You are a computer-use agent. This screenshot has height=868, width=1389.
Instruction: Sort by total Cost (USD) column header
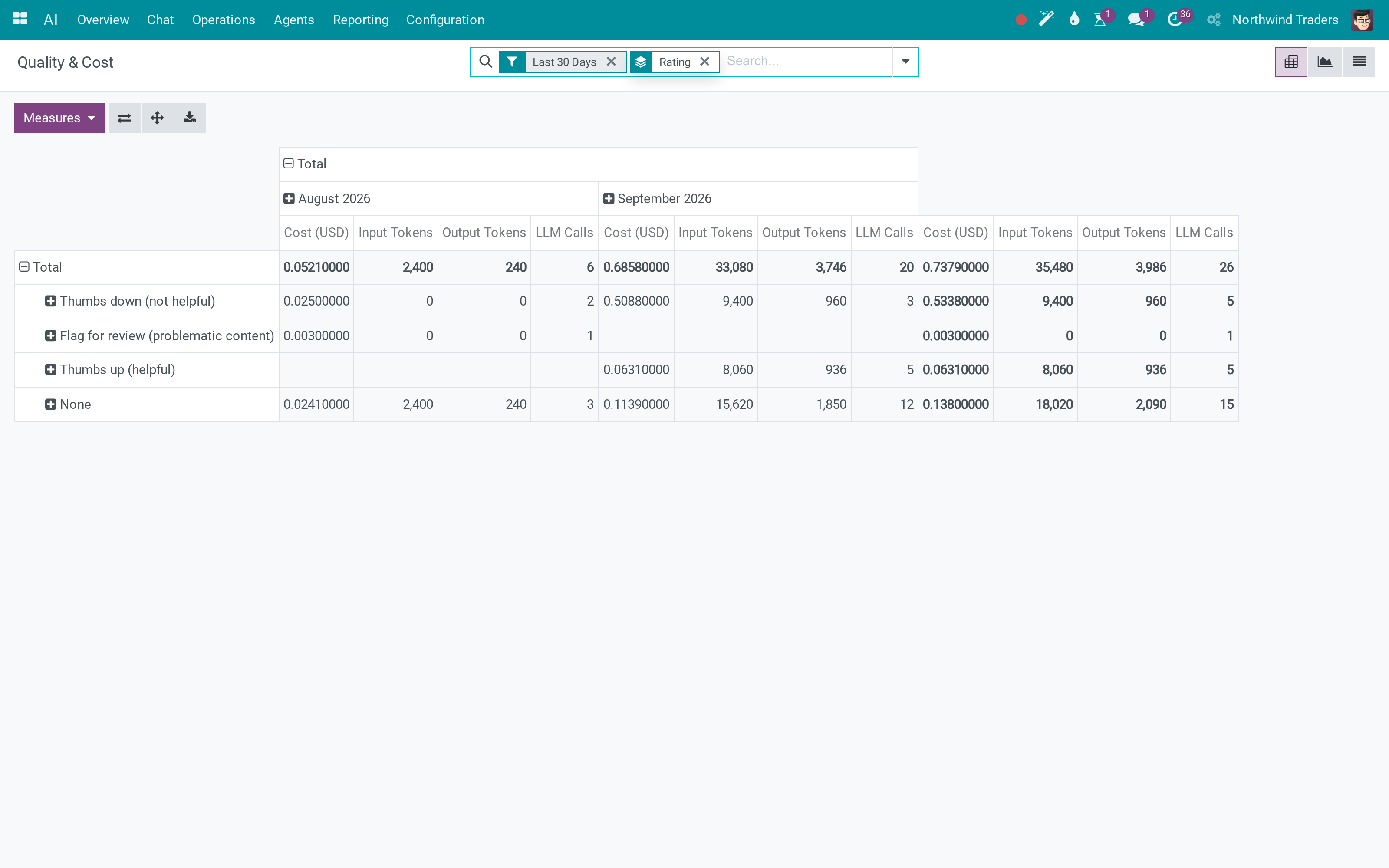coord(956,233)
